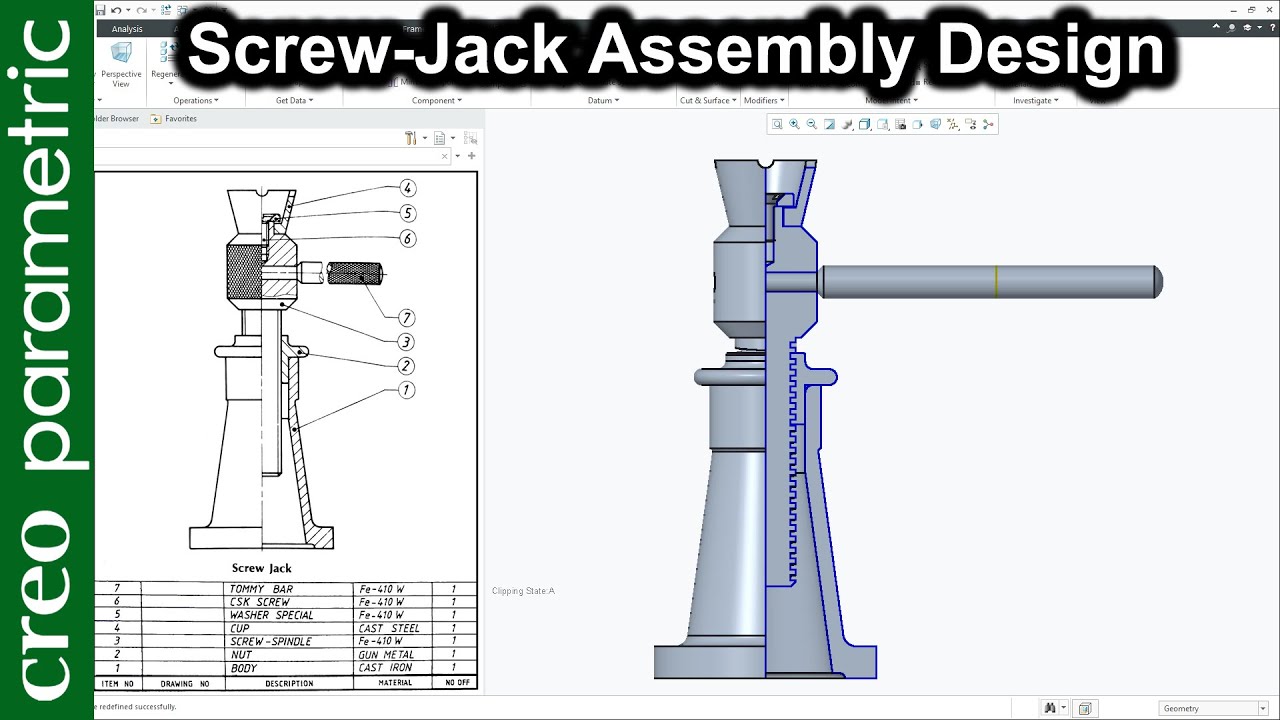Expand the Operations group dropdown
The height and width of the screenshot is (720, 1280).
(195, 100)
